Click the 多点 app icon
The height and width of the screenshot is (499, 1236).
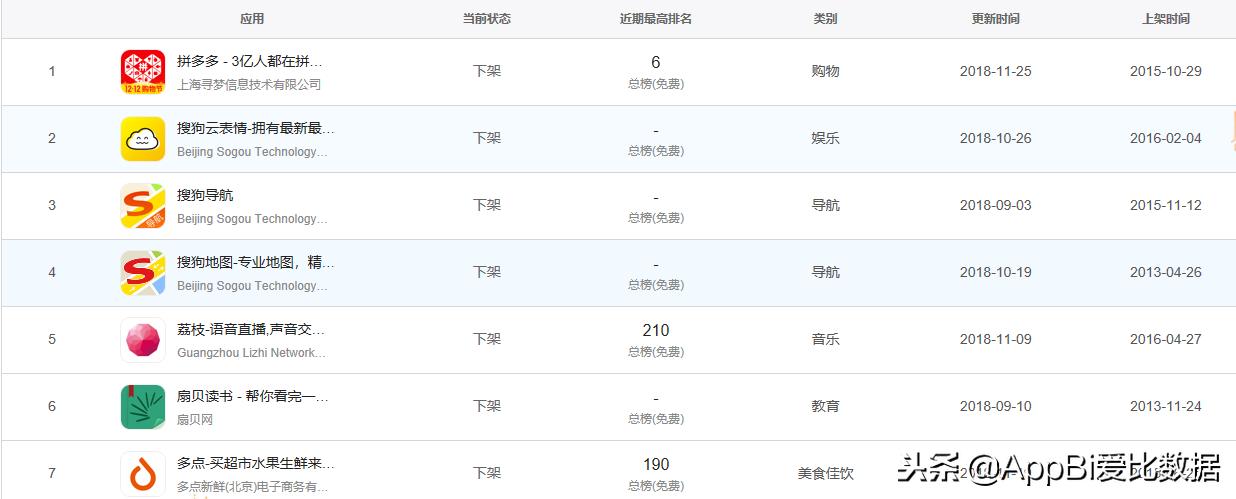tap(143, 474)
